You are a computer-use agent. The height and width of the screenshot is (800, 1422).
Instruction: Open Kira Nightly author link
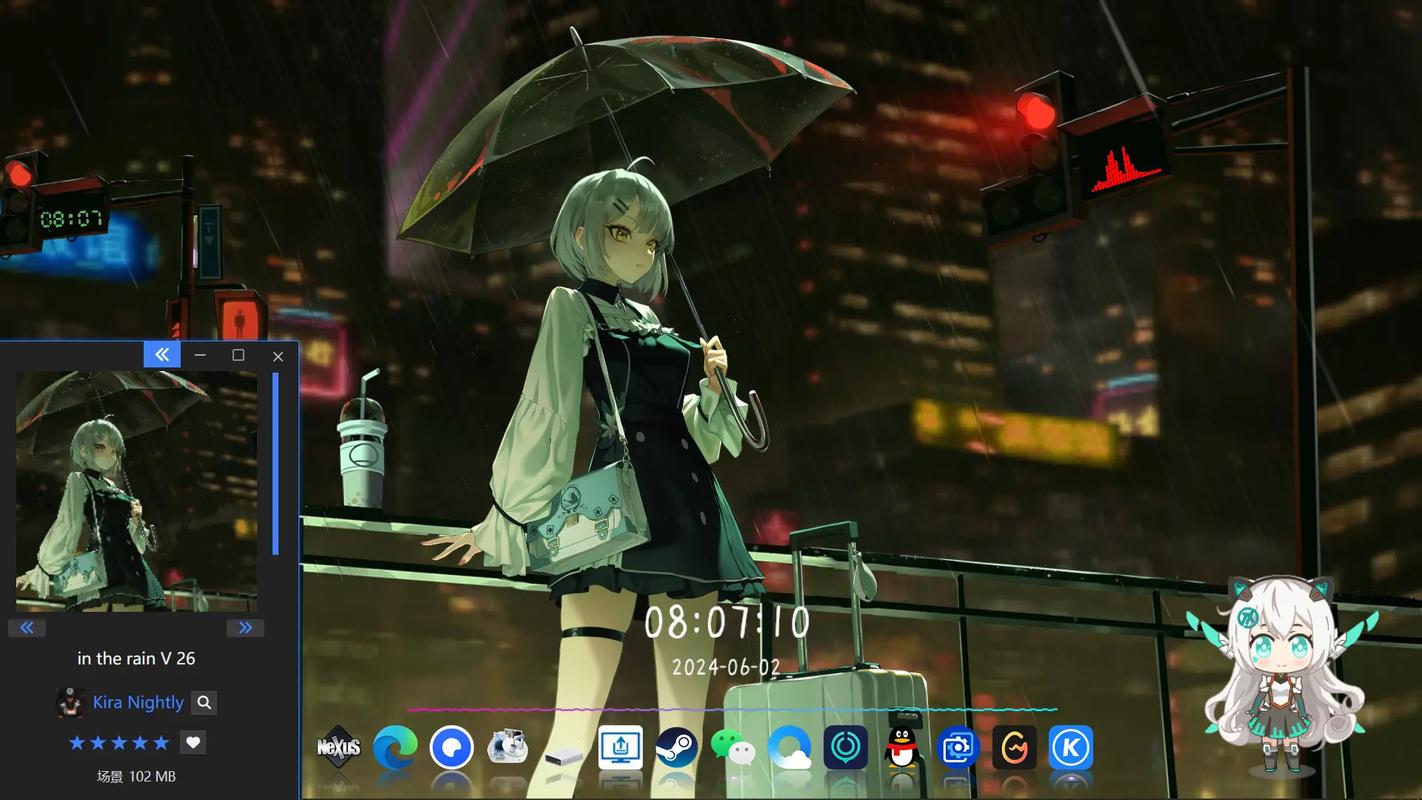pyautogui.click(x=138, y=702)
